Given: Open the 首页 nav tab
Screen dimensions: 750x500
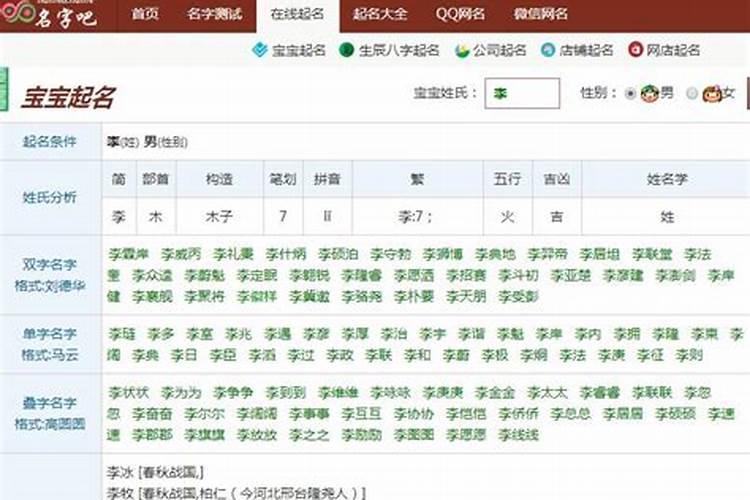Looking at the screenshot, I should point(145,14).
